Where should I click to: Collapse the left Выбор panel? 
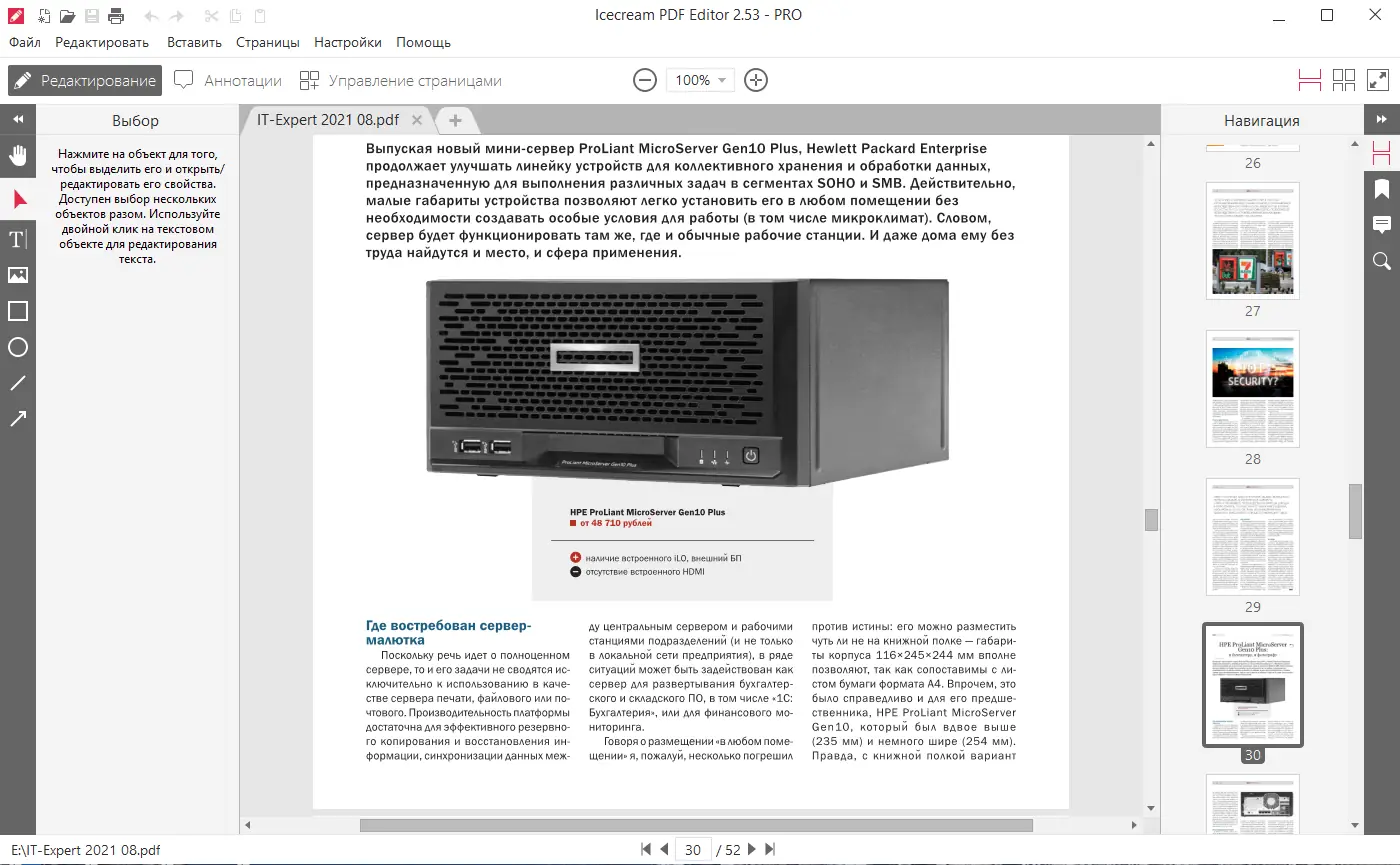pos(18,120)
